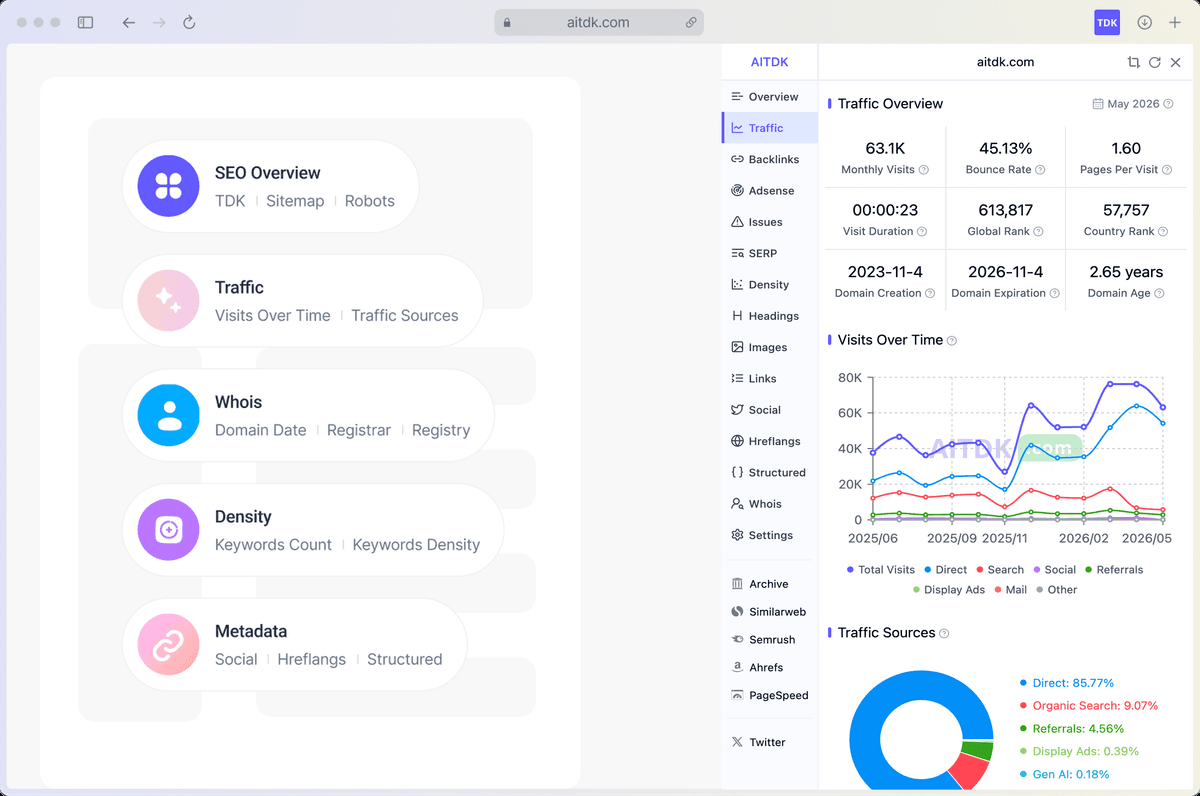Click Referrals 4.56% legend entry
The height and width of the screenshot is (796, 1200).
[1071, 729]
